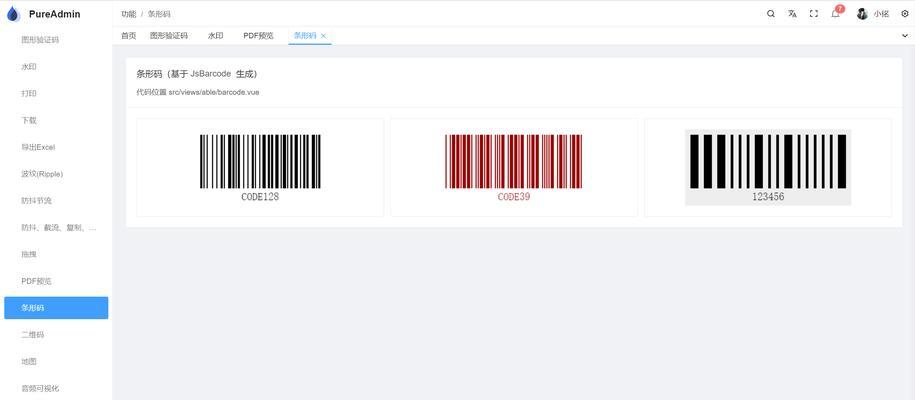Click the 功能 breadcrumb

point(128,14)
